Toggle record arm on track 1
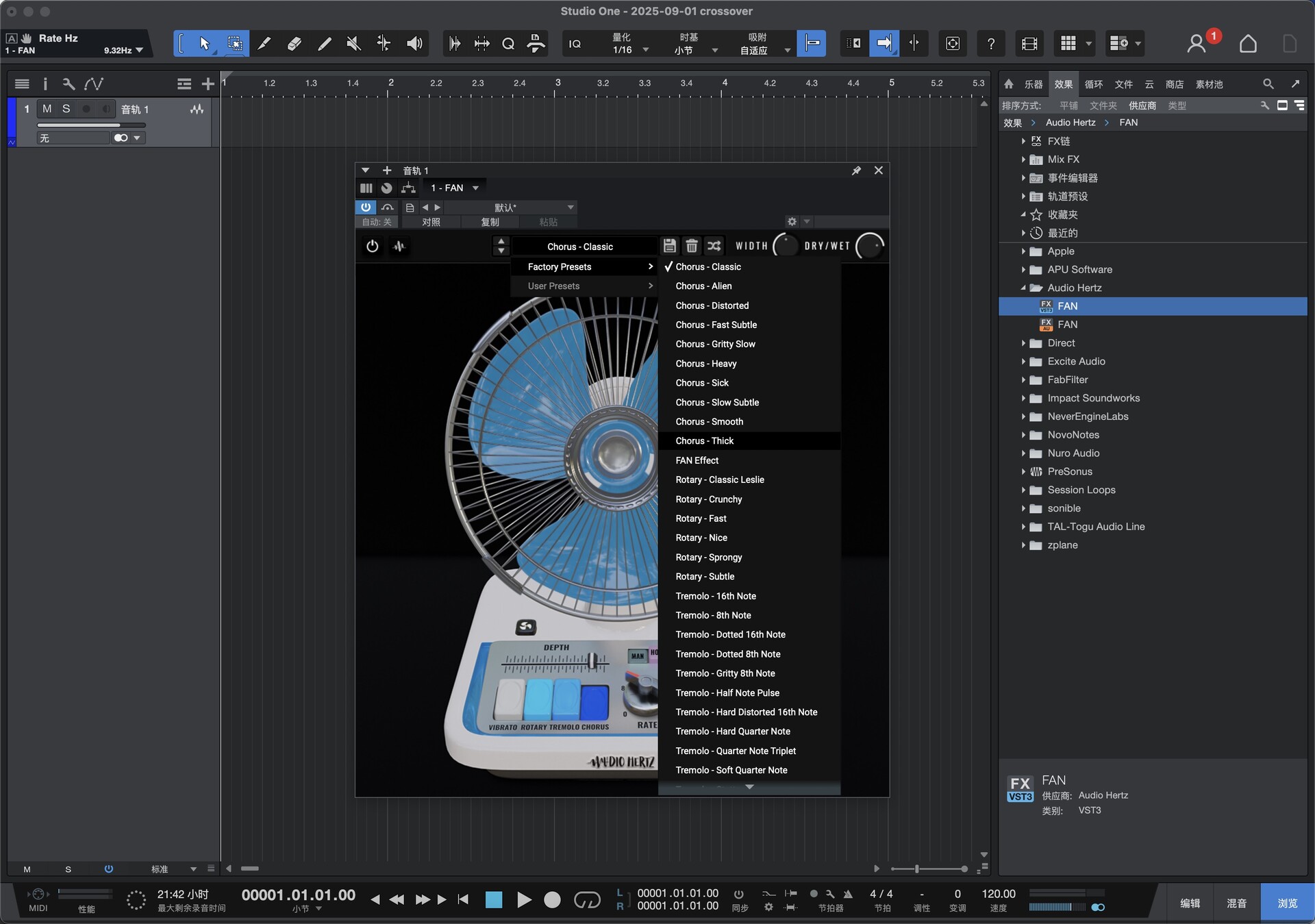The height and width of the screenshot is (924, 1315). coord(86,109)
